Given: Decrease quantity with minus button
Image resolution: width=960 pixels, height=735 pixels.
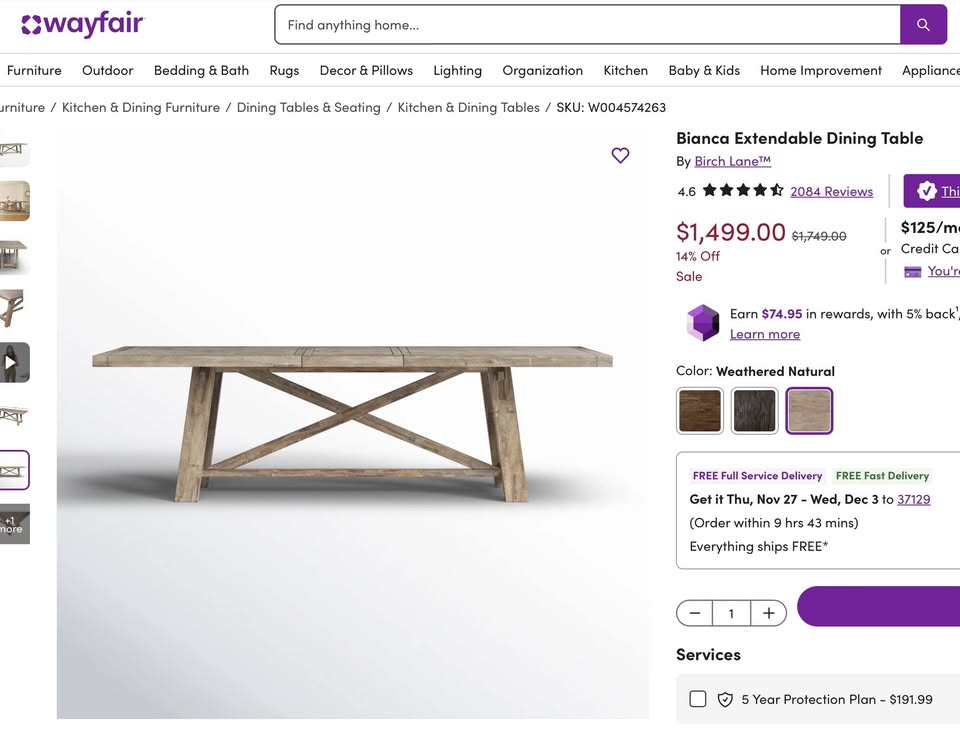Looking at the screenshot, I should click(x=695, y=613).
